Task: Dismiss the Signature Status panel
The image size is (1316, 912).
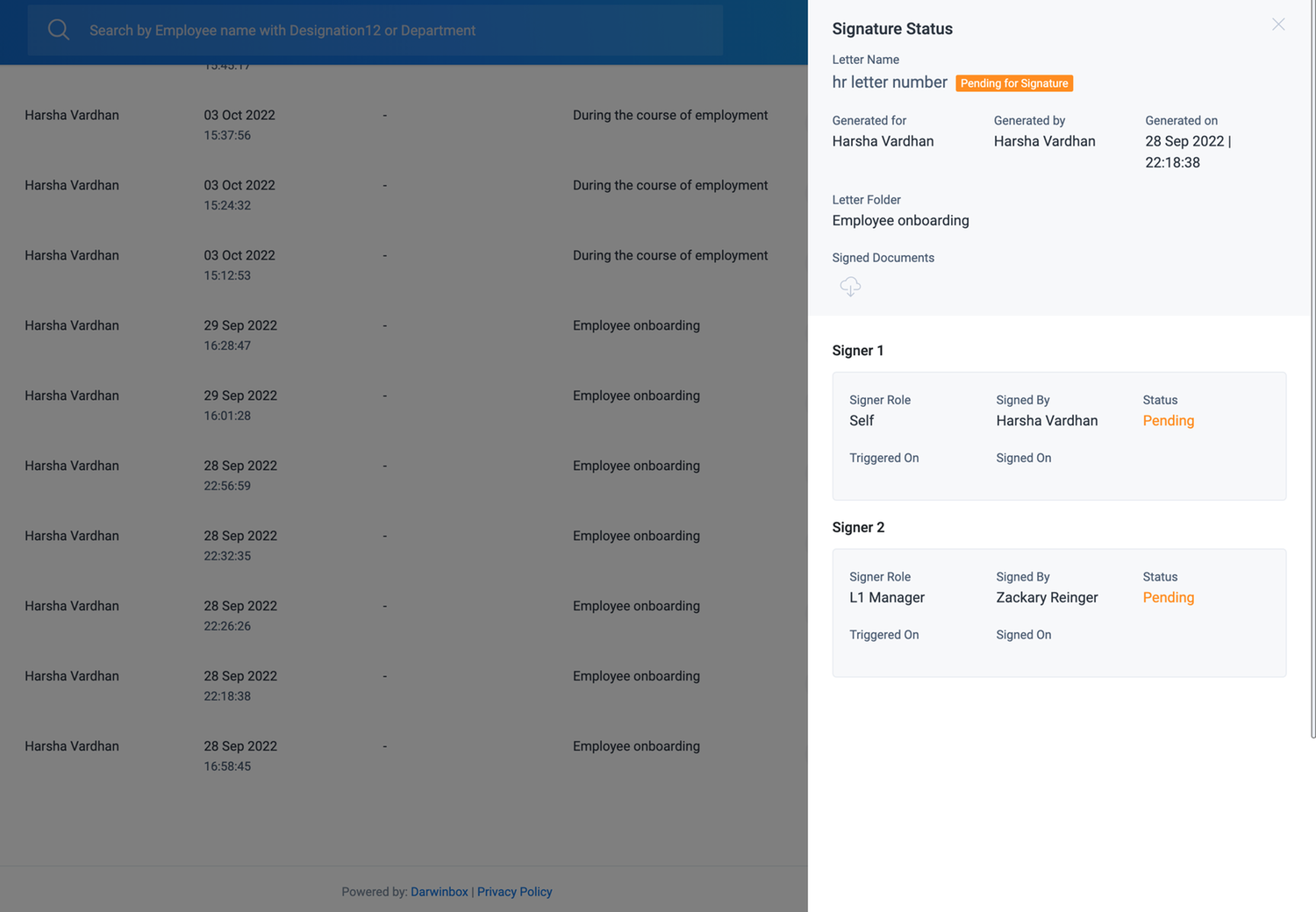Action: click(x=1278, y=25)
